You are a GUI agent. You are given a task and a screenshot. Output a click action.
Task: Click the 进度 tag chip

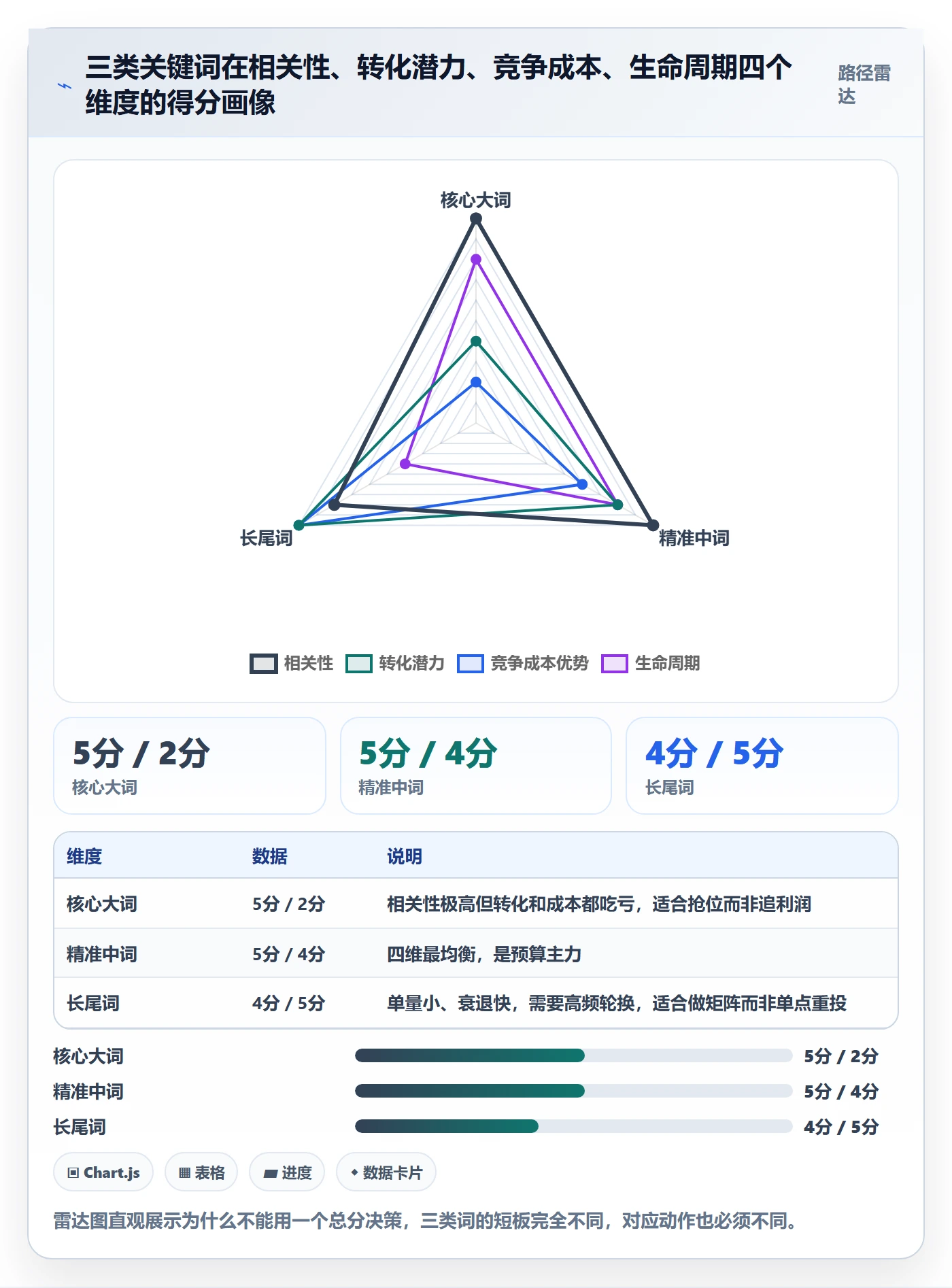pyautogui.click(x=287, y=1172)
